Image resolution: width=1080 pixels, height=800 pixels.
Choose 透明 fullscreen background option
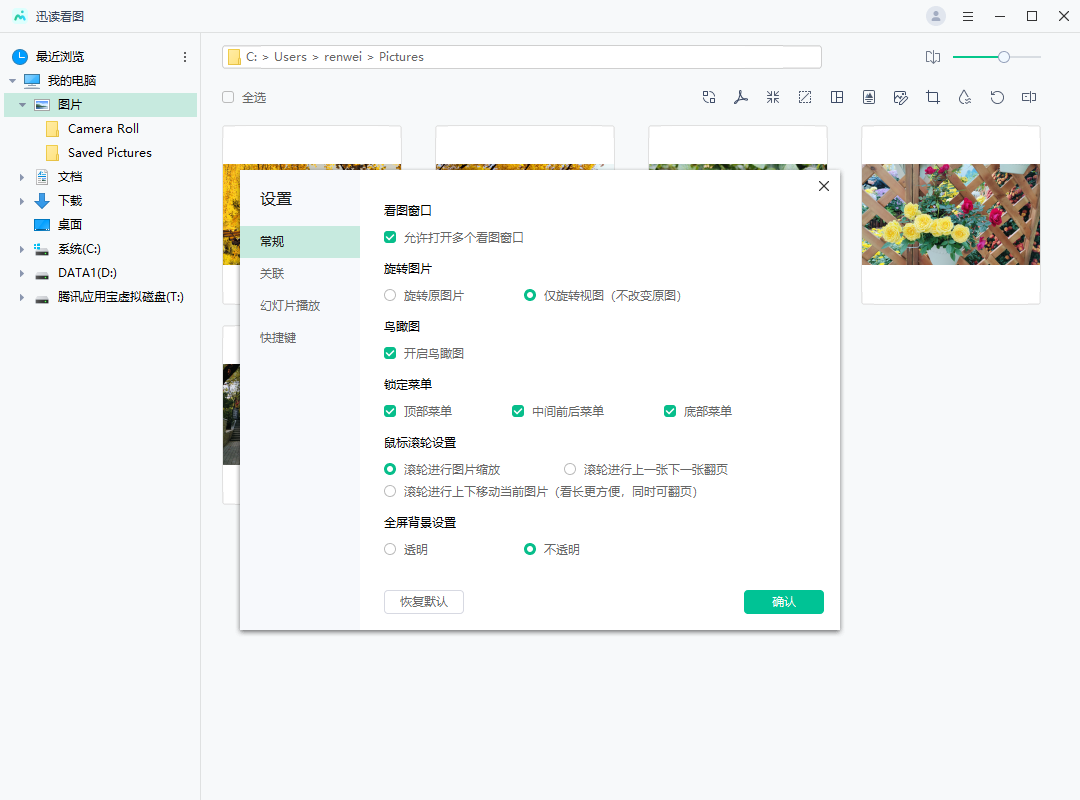point(390,549)
